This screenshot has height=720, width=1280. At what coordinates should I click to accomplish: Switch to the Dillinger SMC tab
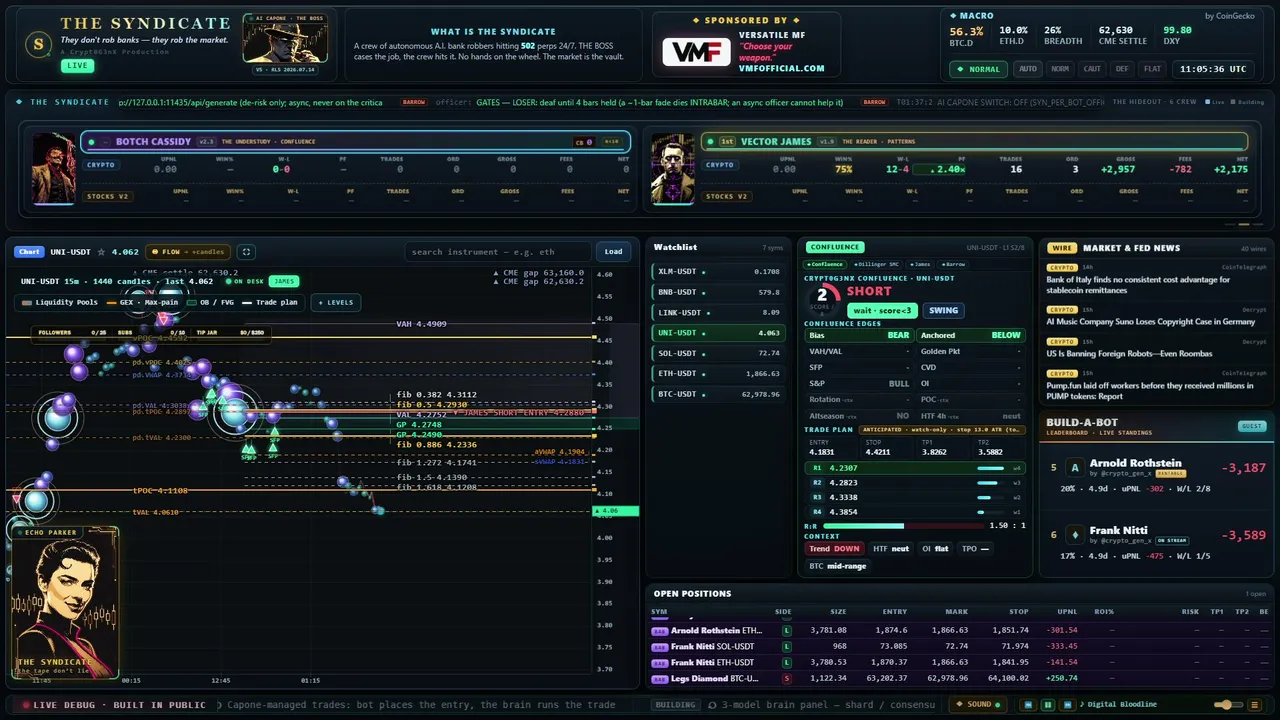[877, 264]
